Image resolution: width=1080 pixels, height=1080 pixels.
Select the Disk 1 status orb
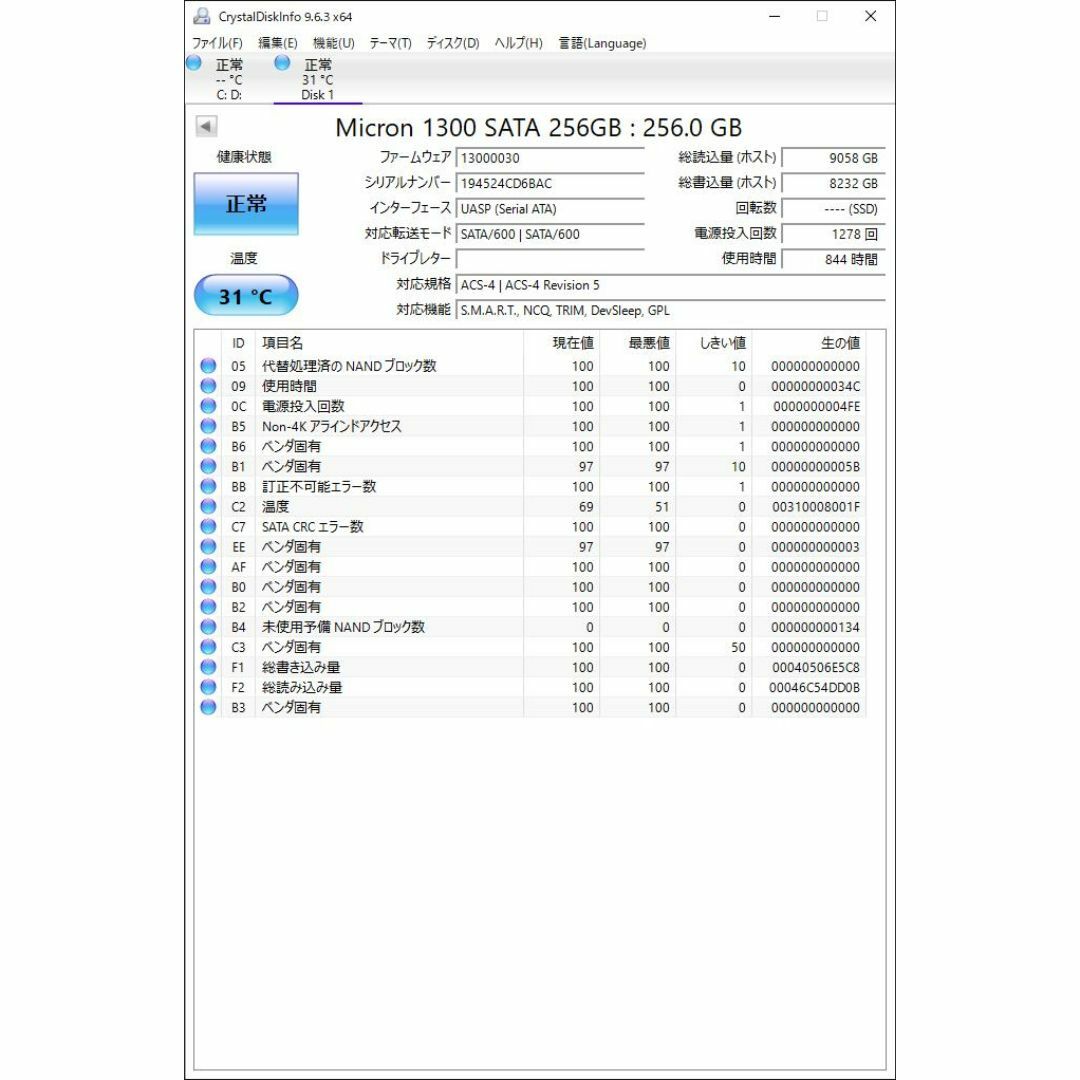click(282, 63)
